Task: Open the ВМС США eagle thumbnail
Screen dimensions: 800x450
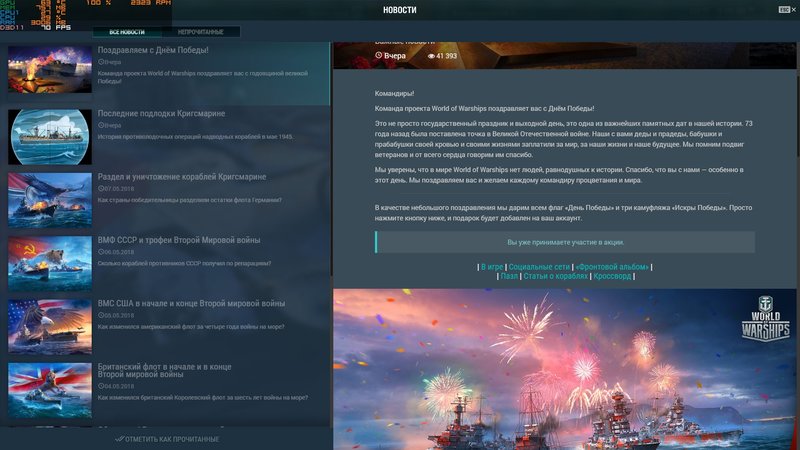Action: [50, 327]
